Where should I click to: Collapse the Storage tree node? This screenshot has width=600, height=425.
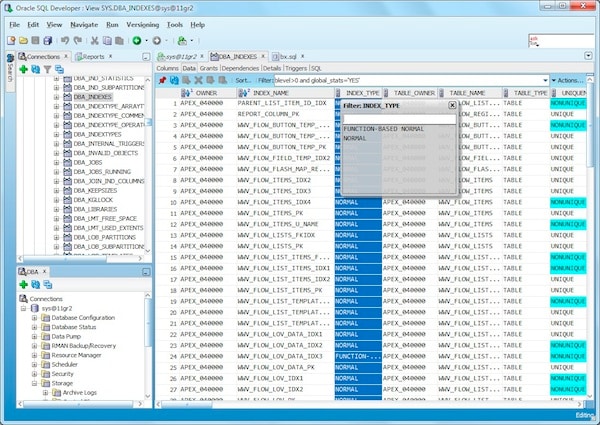point(33,382)
